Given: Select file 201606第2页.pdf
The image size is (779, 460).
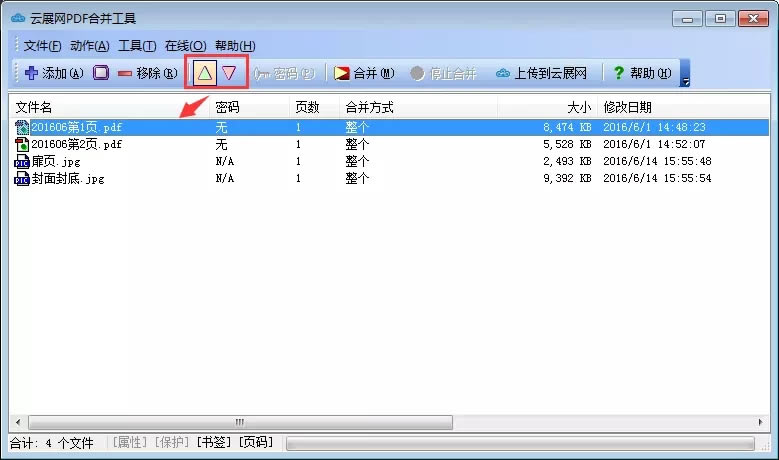Looking at the screenshot, I should point(77,144).
